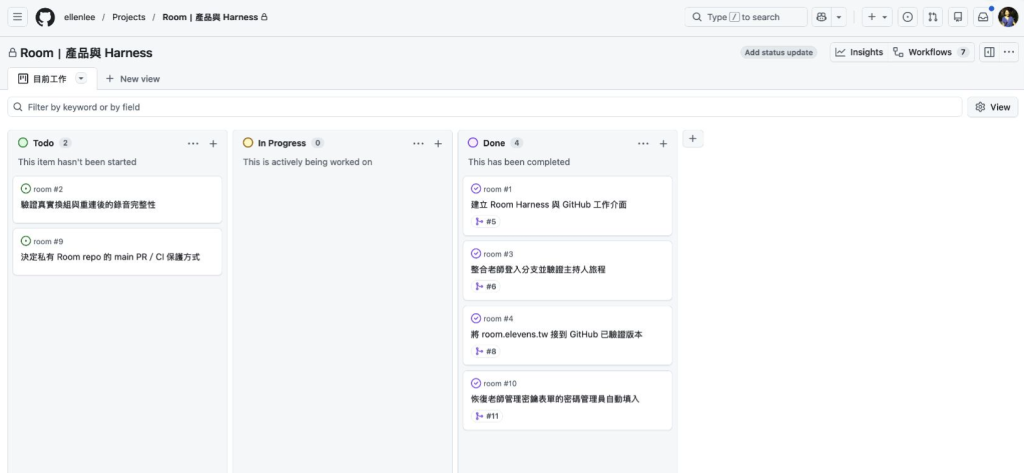Go to GitHub home via Octocat logo

[45, 17]
